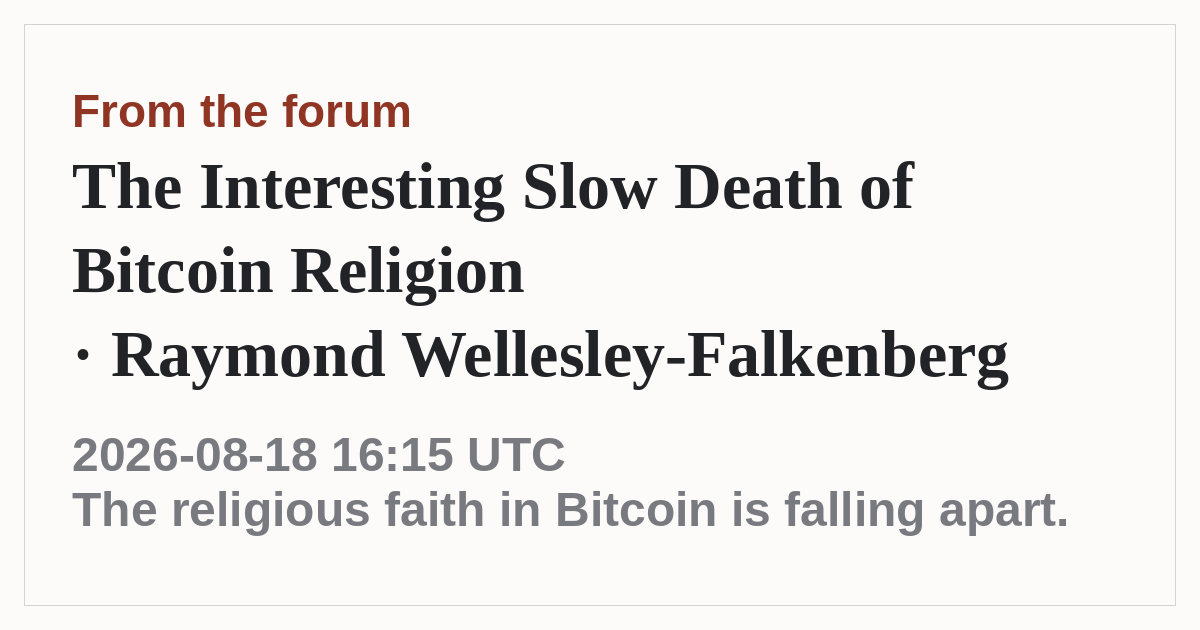This screenshot has height=630, width=1200.
Task: Open headline line "The Interesting Slow Death of"
Action: (x=493, y=187)
